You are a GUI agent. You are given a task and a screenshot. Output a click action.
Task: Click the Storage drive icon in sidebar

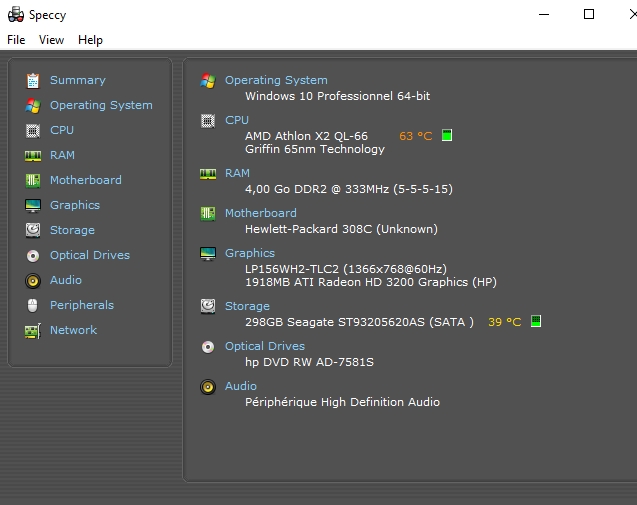coord(33,230)
